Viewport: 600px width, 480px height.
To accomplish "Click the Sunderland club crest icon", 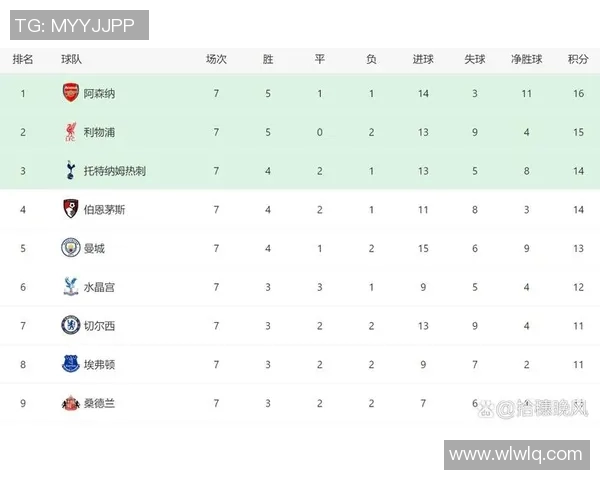I will (x=70, y=403).
